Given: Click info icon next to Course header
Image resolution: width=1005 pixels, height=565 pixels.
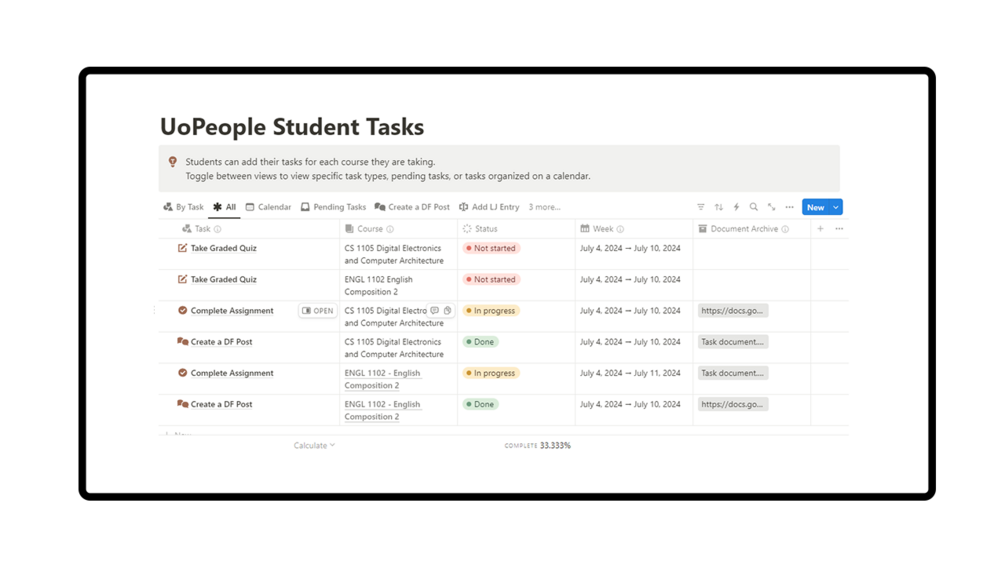Looking at the screenshot, I should point(390,229).
